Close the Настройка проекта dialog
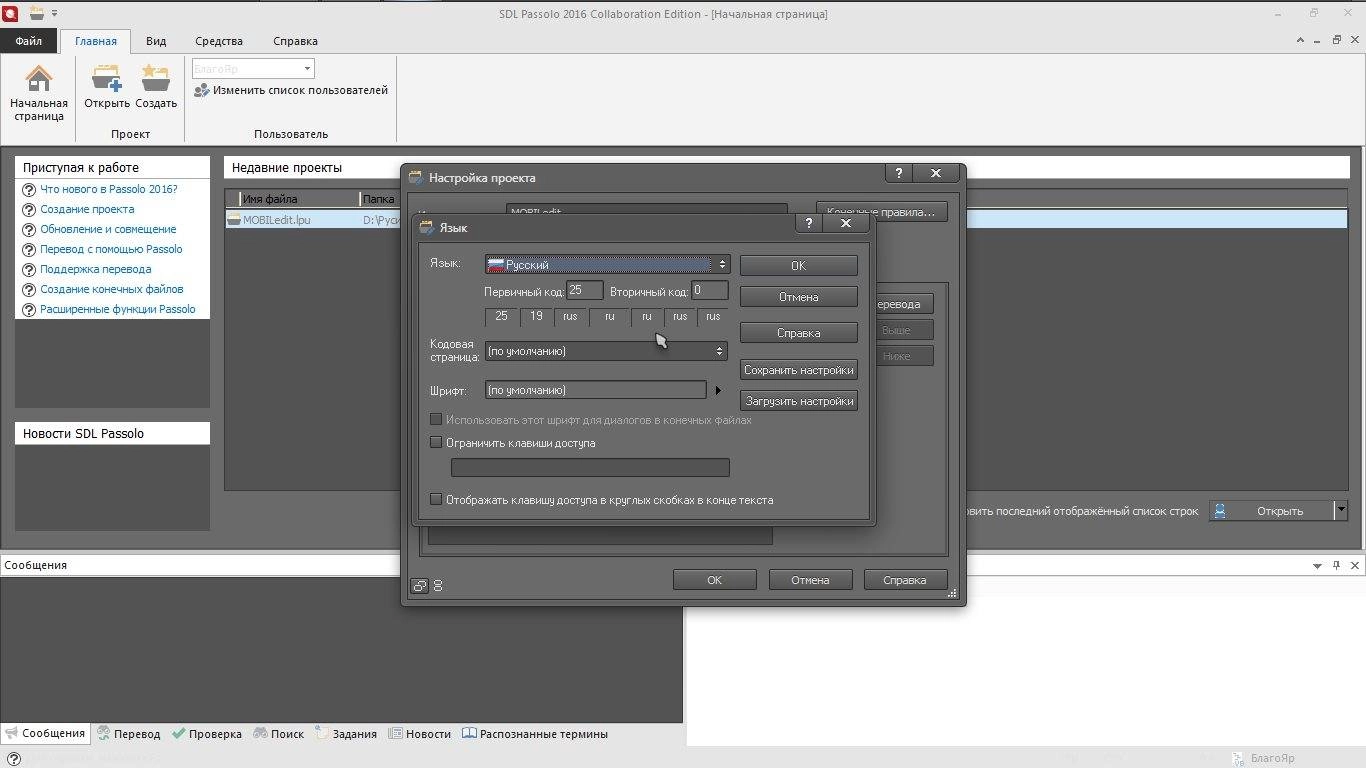 point(936,173)
